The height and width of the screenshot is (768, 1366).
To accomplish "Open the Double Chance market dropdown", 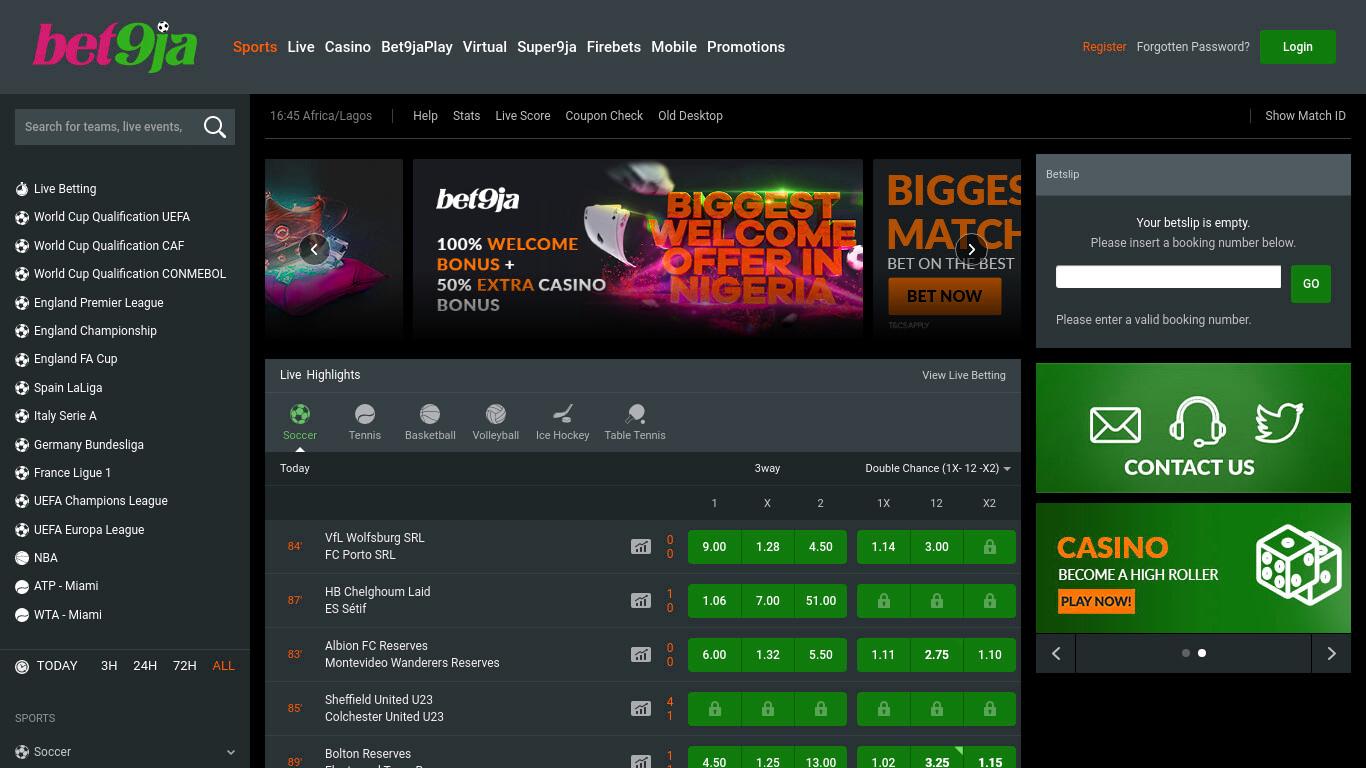I will tap(938, 468).
